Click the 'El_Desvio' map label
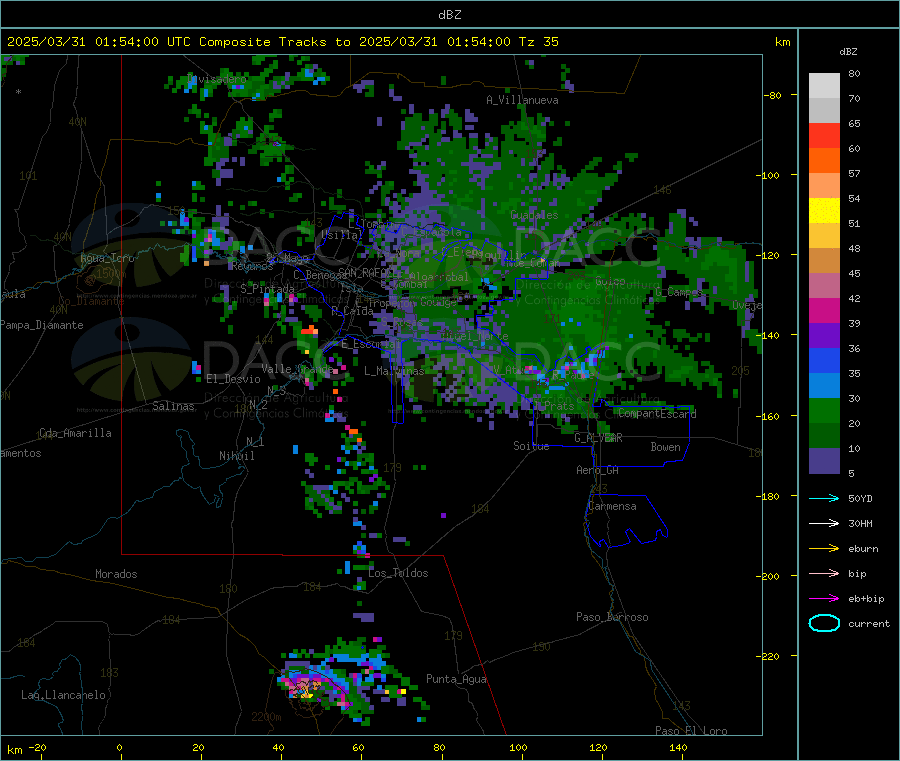 click(233, 379)
